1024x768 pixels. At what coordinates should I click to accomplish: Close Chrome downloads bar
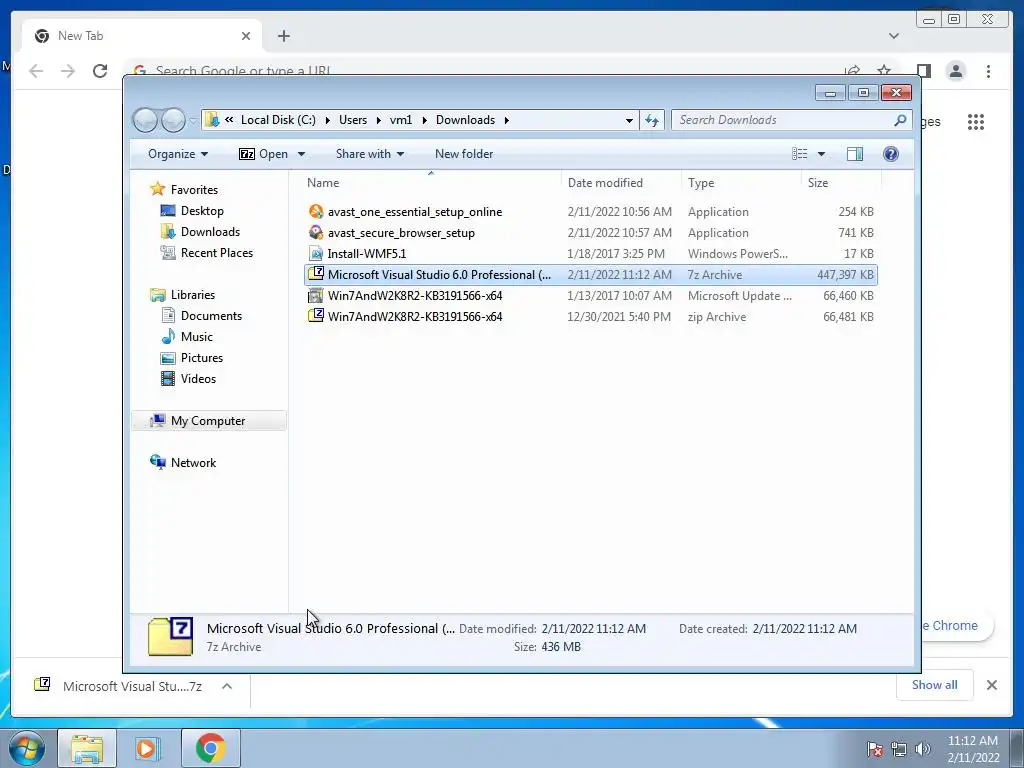pyautogui.click(x=991, y=685)
